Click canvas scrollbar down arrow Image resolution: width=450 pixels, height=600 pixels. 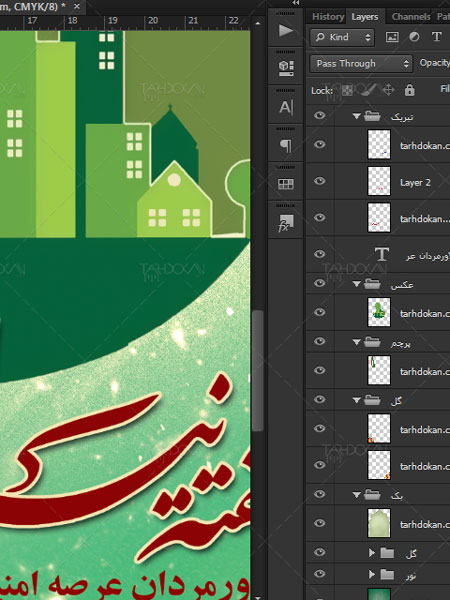point(258,597)
